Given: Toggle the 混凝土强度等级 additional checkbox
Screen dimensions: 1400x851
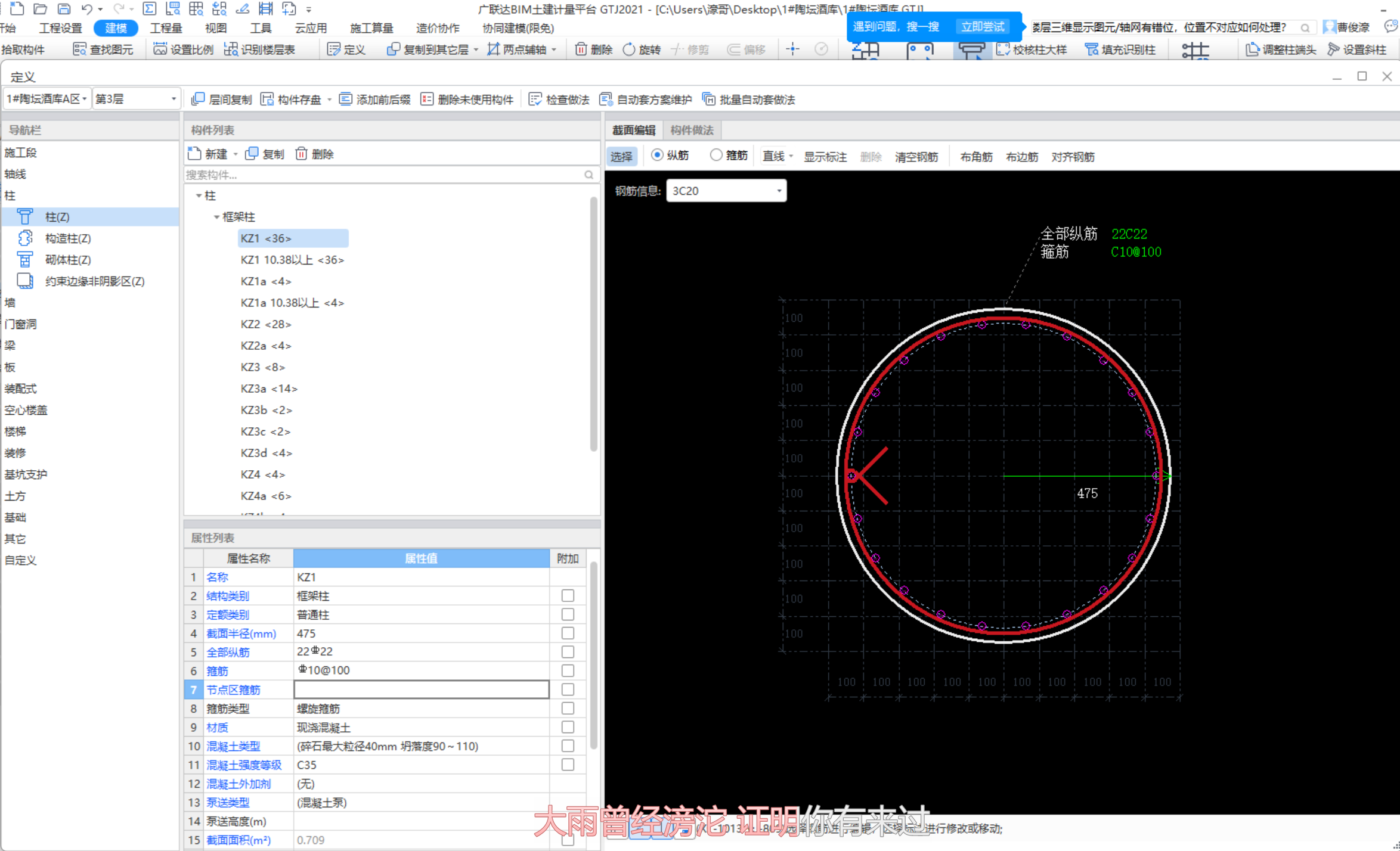Looking at the screenshot, I should [568, 765].
